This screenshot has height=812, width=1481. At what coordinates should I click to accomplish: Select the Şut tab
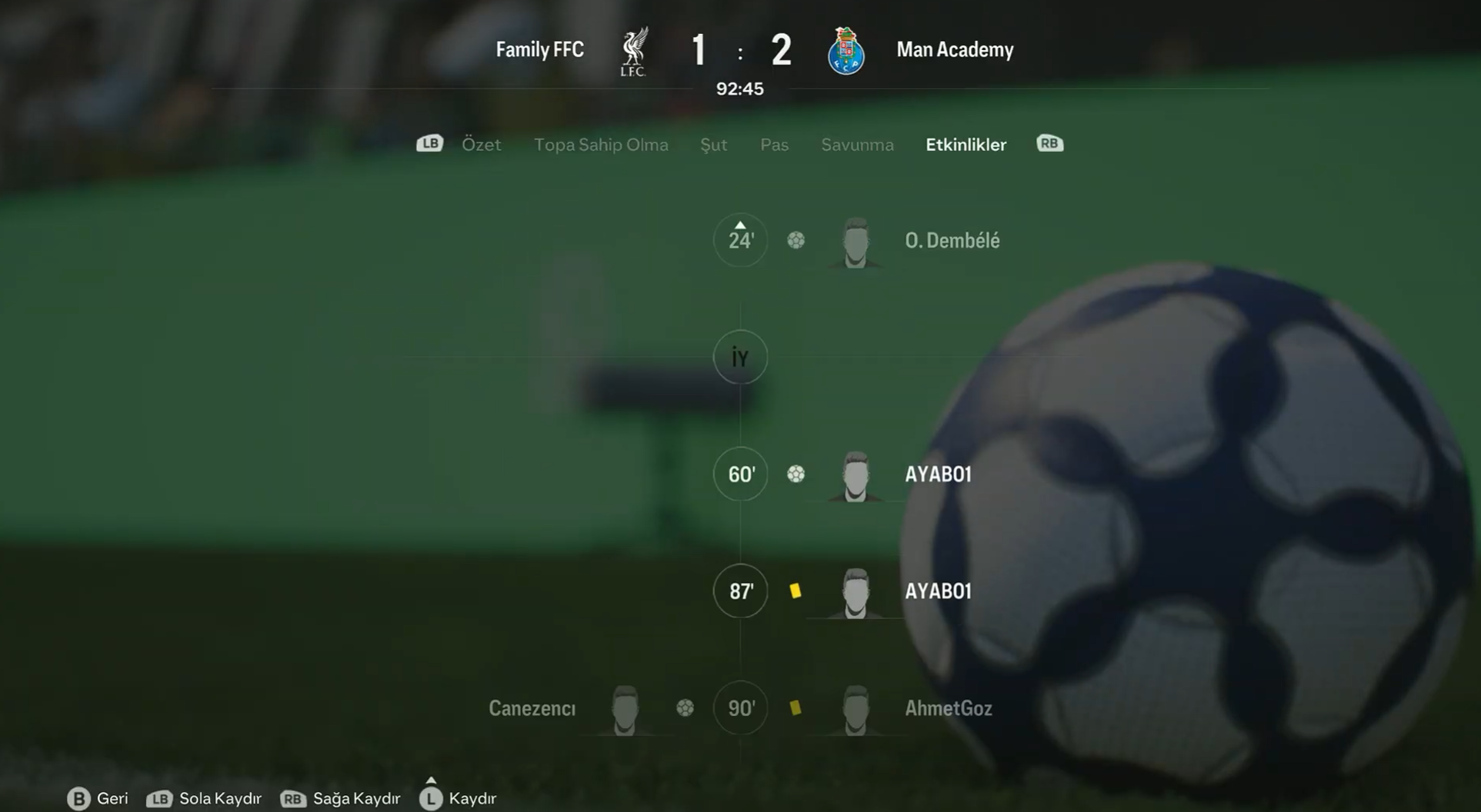coord(713,145)
